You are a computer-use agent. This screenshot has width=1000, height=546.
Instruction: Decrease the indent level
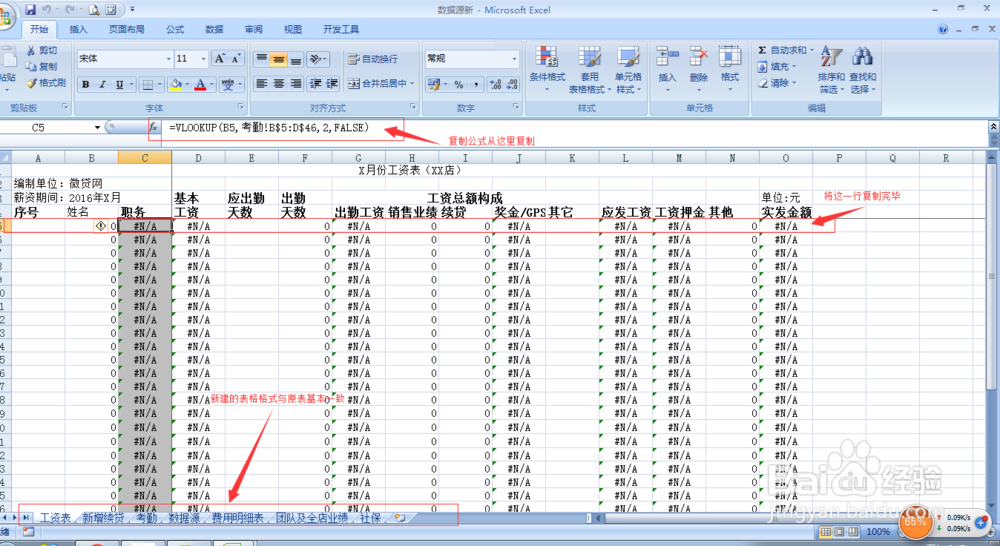[x=316, y=84]
